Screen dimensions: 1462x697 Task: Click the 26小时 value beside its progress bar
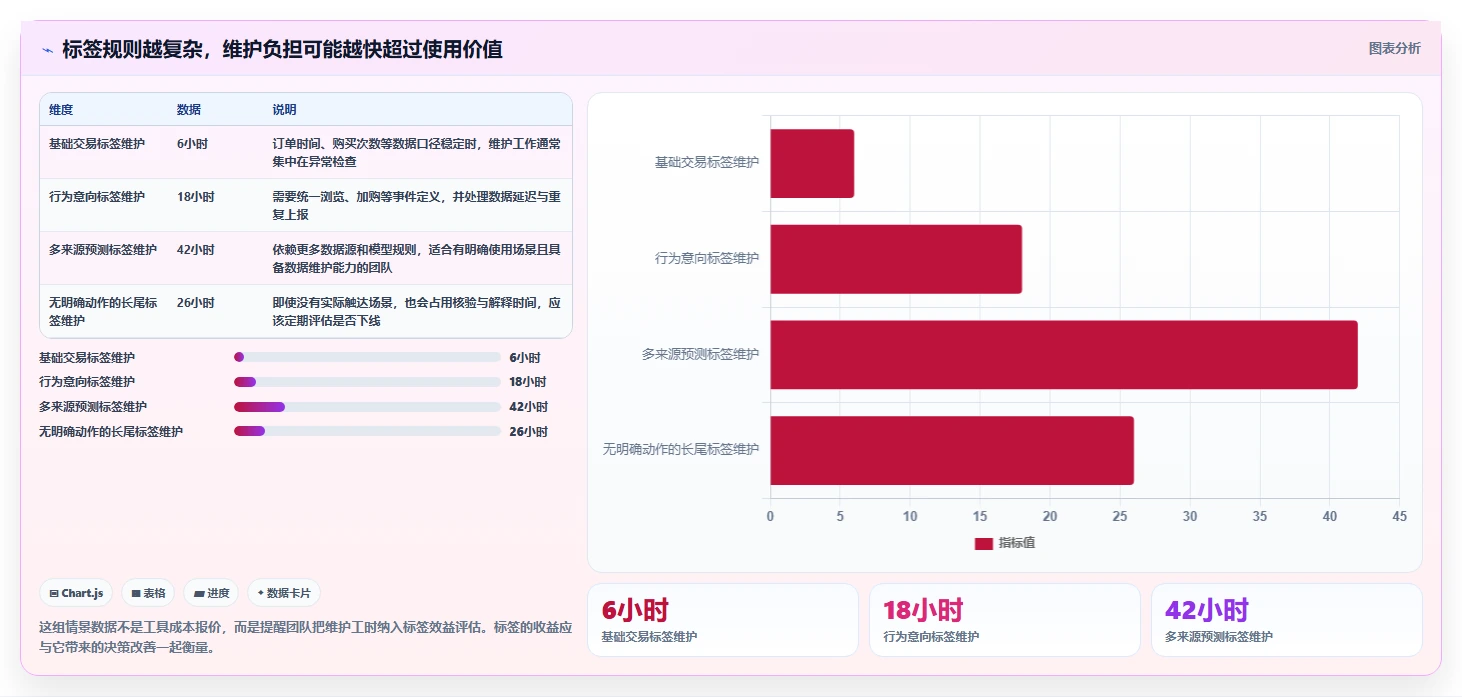[x=528, y=432]
